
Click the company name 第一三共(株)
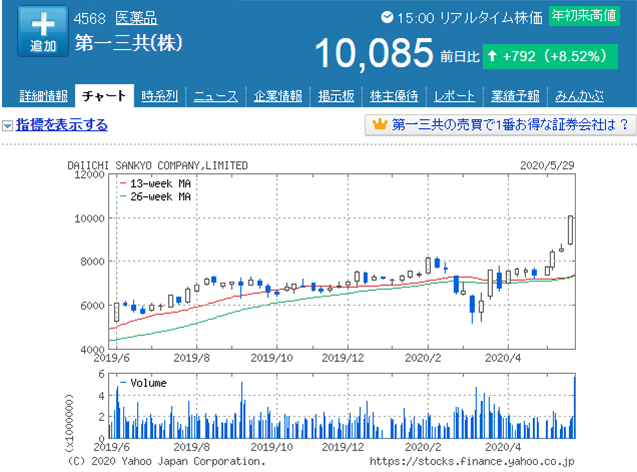tap(128, 43)
